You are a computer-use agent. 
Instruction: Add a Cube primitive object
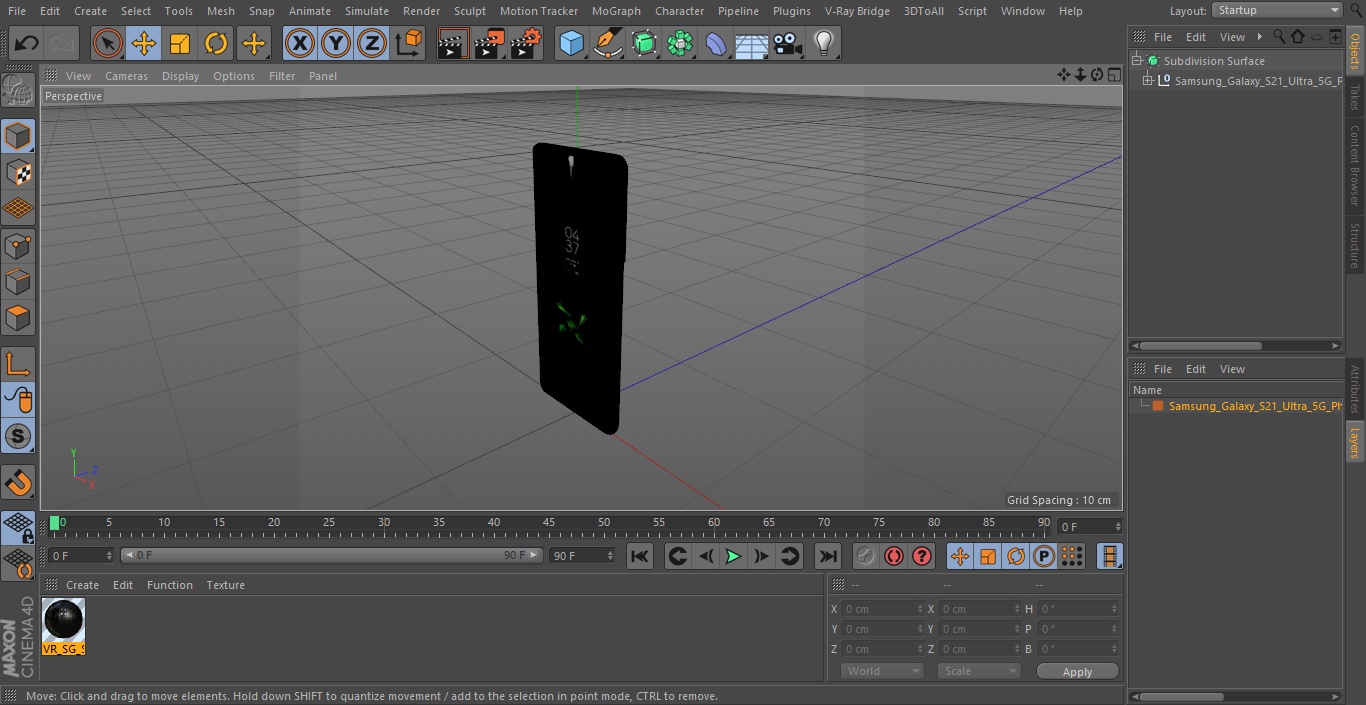(571, 43)
